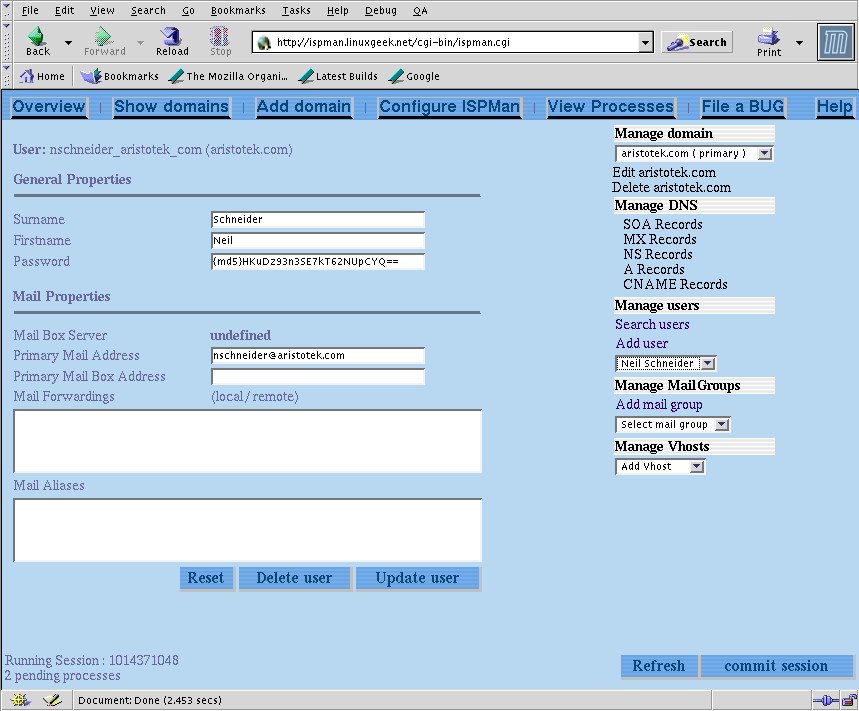Viewport: 859px width, 711px height.
Task: Click the commit session button
Action: pos(776,666)
